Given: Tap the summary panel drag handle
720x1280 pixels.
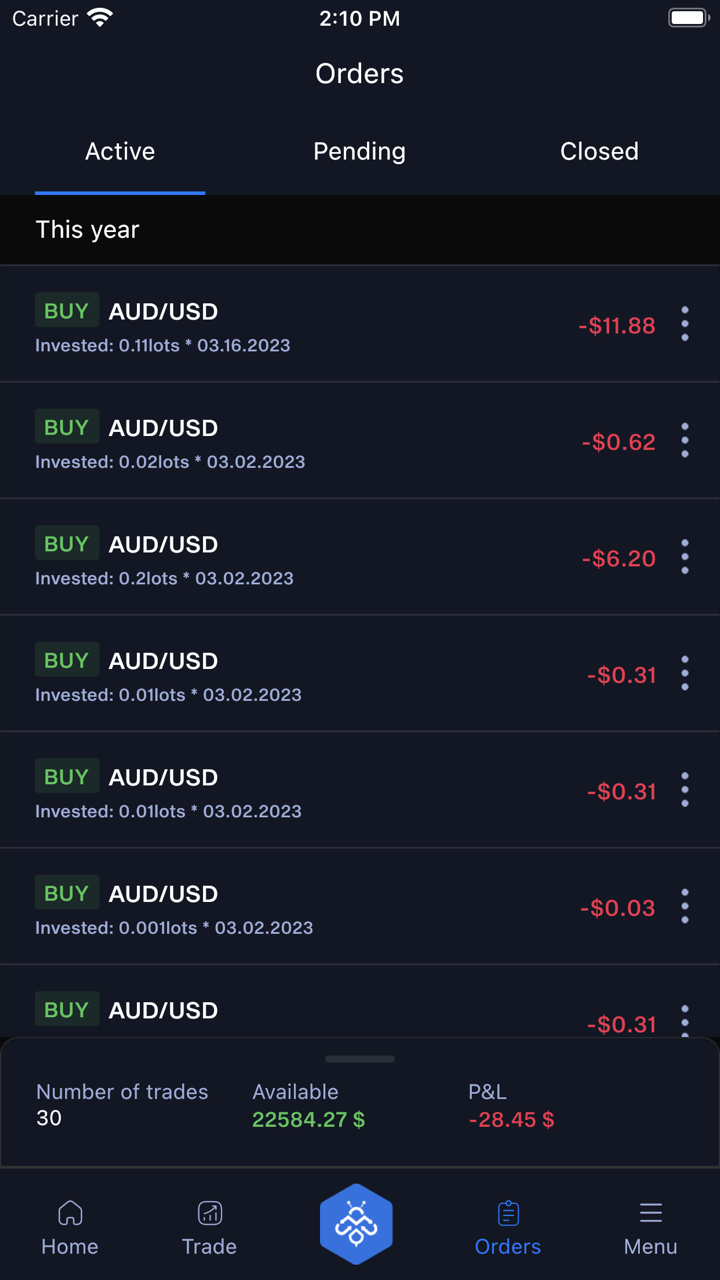Looking at the screenshot, I should 360,1059.
